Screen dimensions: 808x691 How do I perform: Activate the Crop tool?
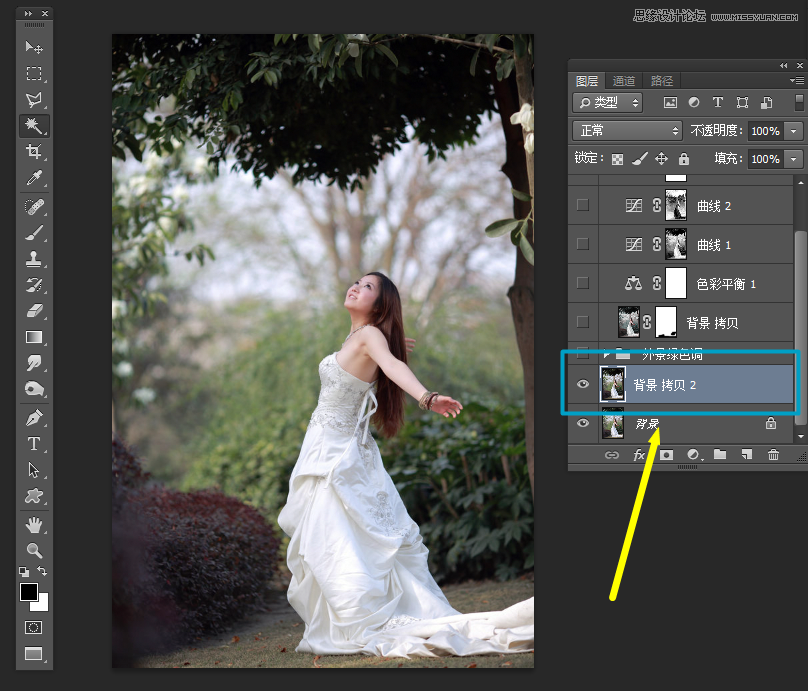[x=33, y=151]
